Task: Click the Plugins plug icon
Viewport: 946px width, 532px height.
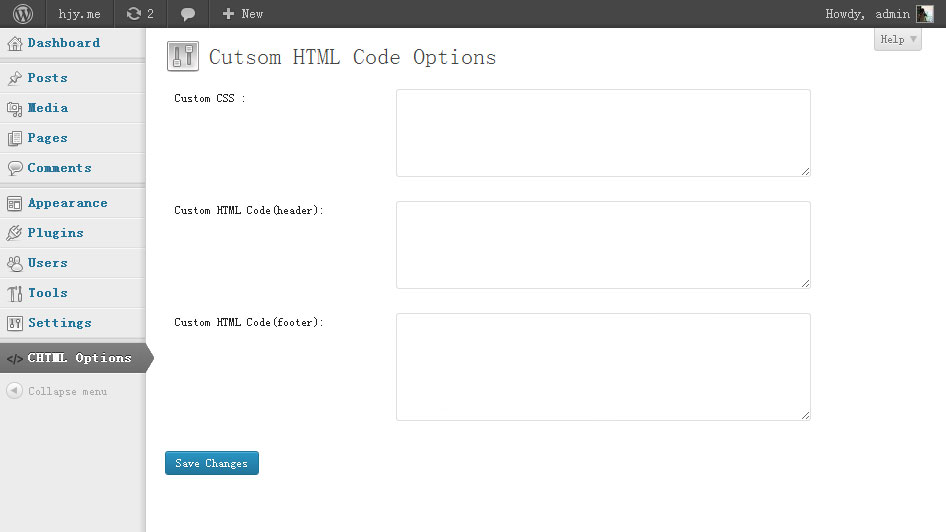Action: tap(14, 233)
